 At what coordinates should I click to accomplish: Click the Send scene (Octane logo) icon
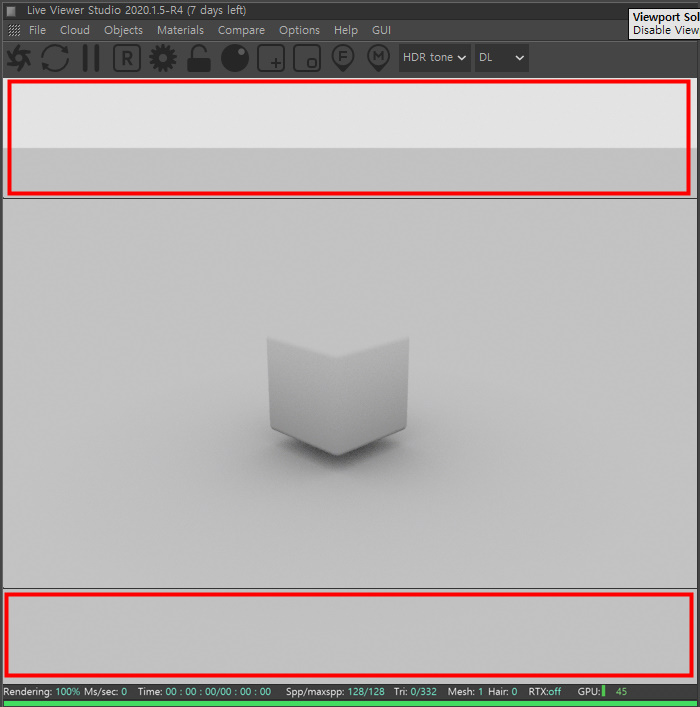click(x=18, y=58)
